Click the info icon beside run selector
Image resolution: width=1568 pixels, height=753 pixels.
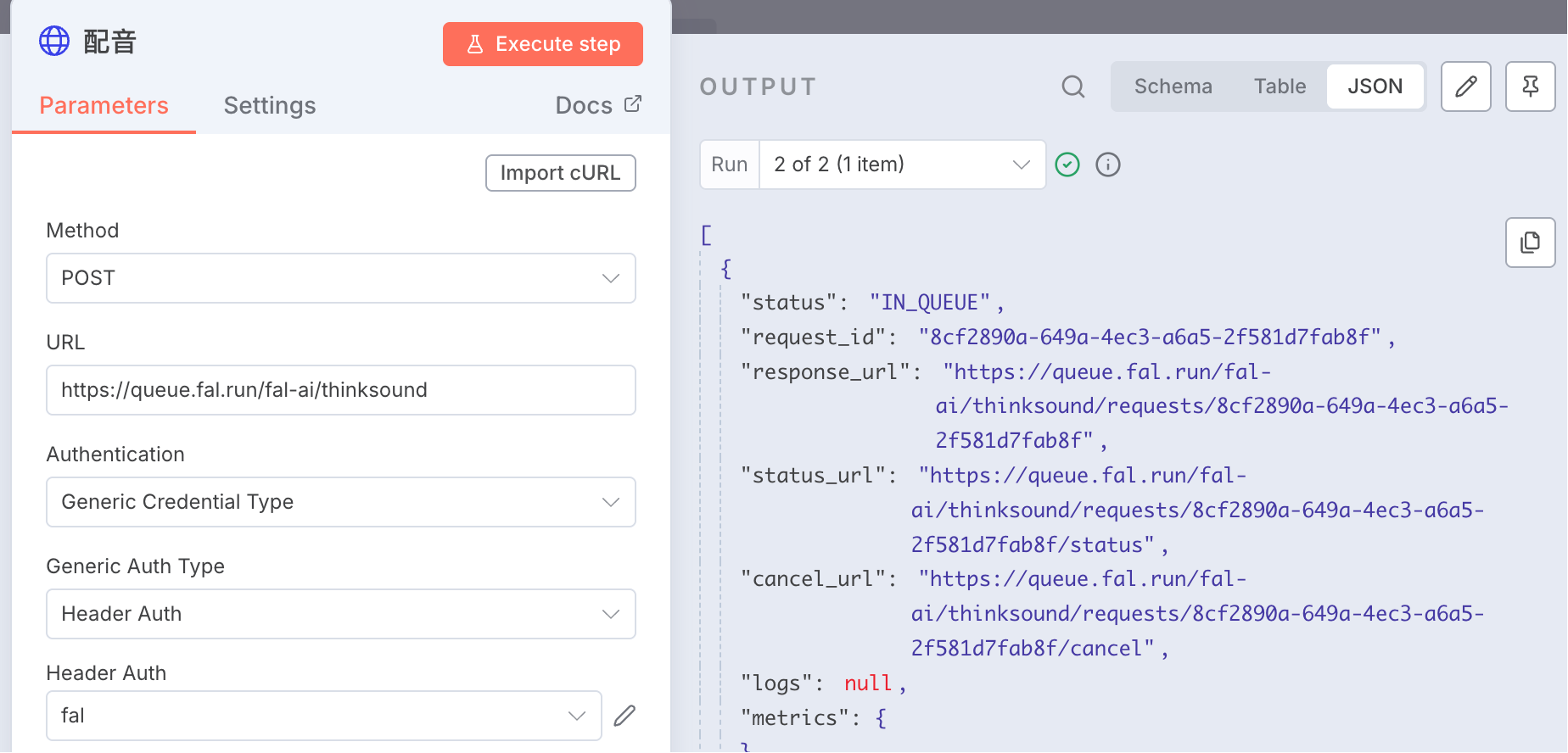click(1108, 165)
